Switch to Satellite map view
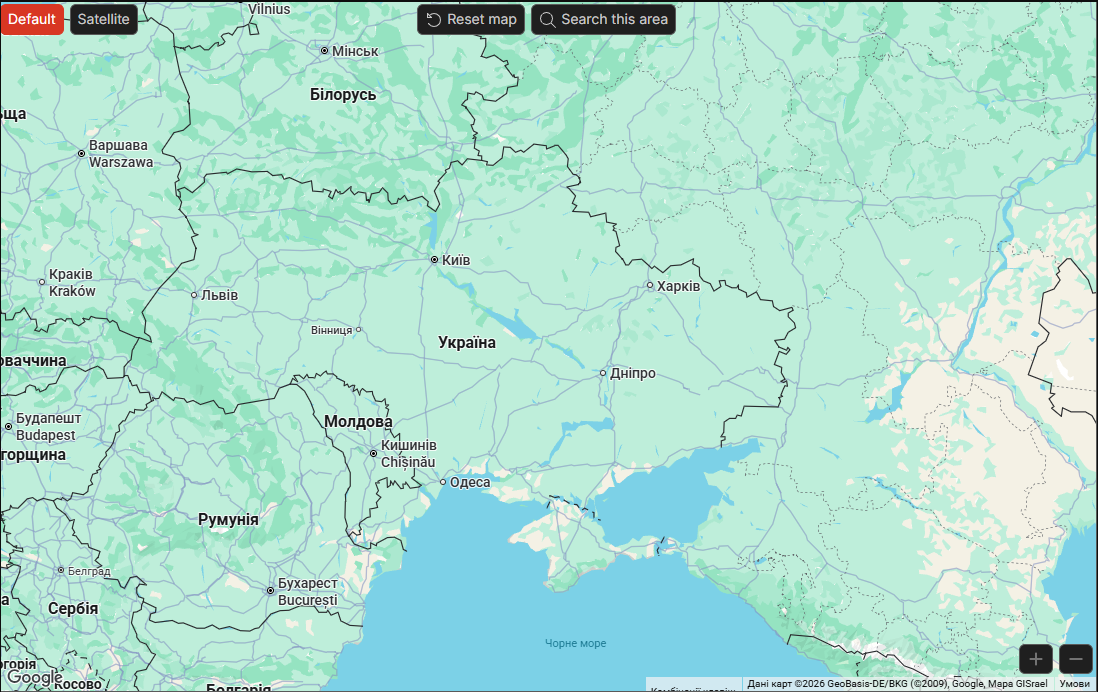This screenshot has height=692, width=1098. [104, 19]
